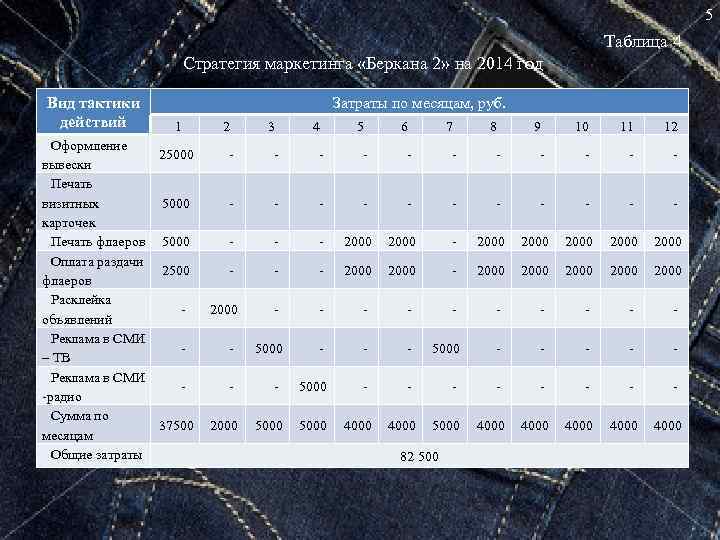This screenshot has height=540, width=720.
Task: Click month 8 value in Оплата раздачи флаеров
Action: click(490, 270)
